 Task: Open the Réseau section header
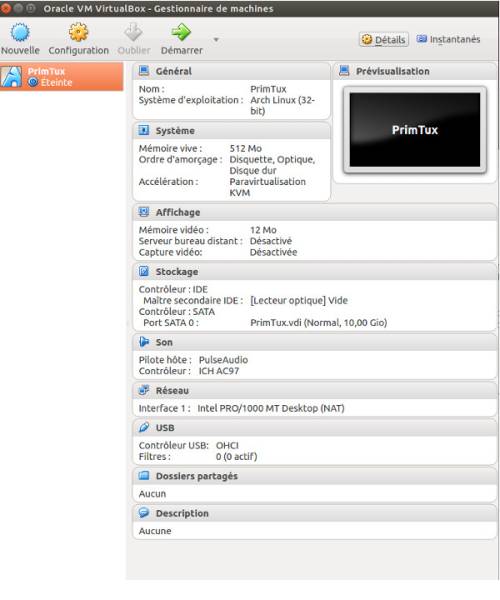click(314, 391)
